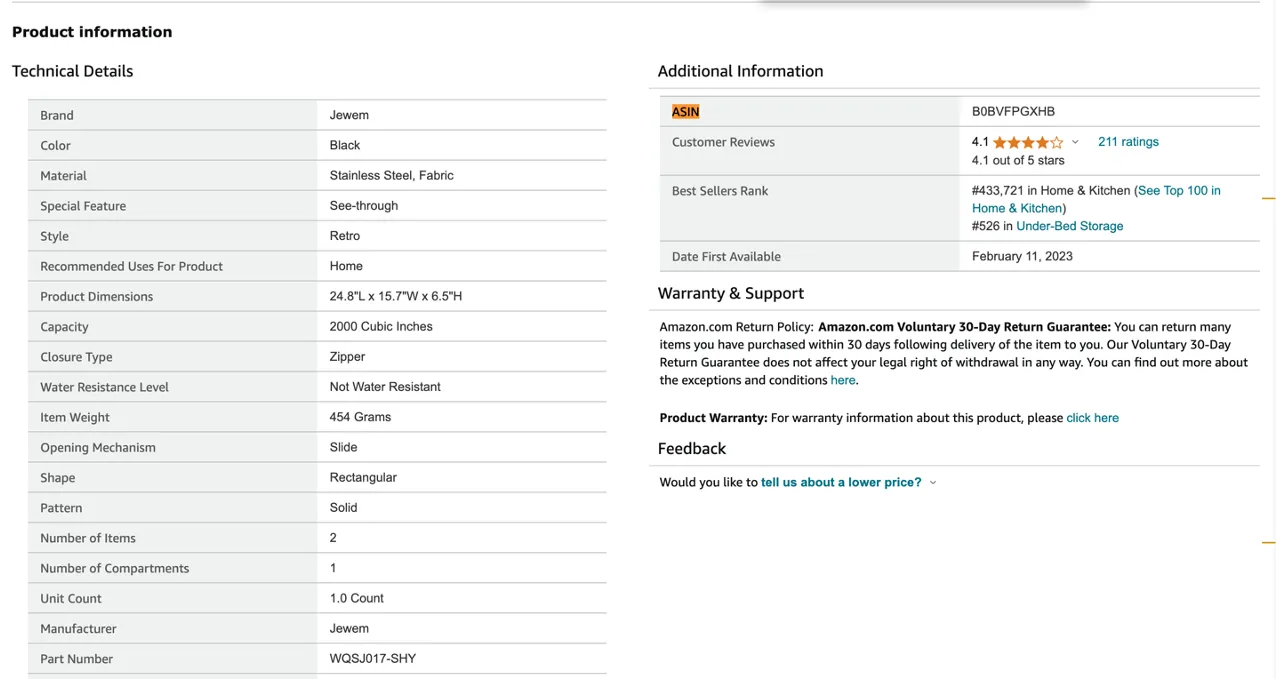Screen dimensions: 1277x679
Task: Click the Warranty & Support heading
Action: 730,293
